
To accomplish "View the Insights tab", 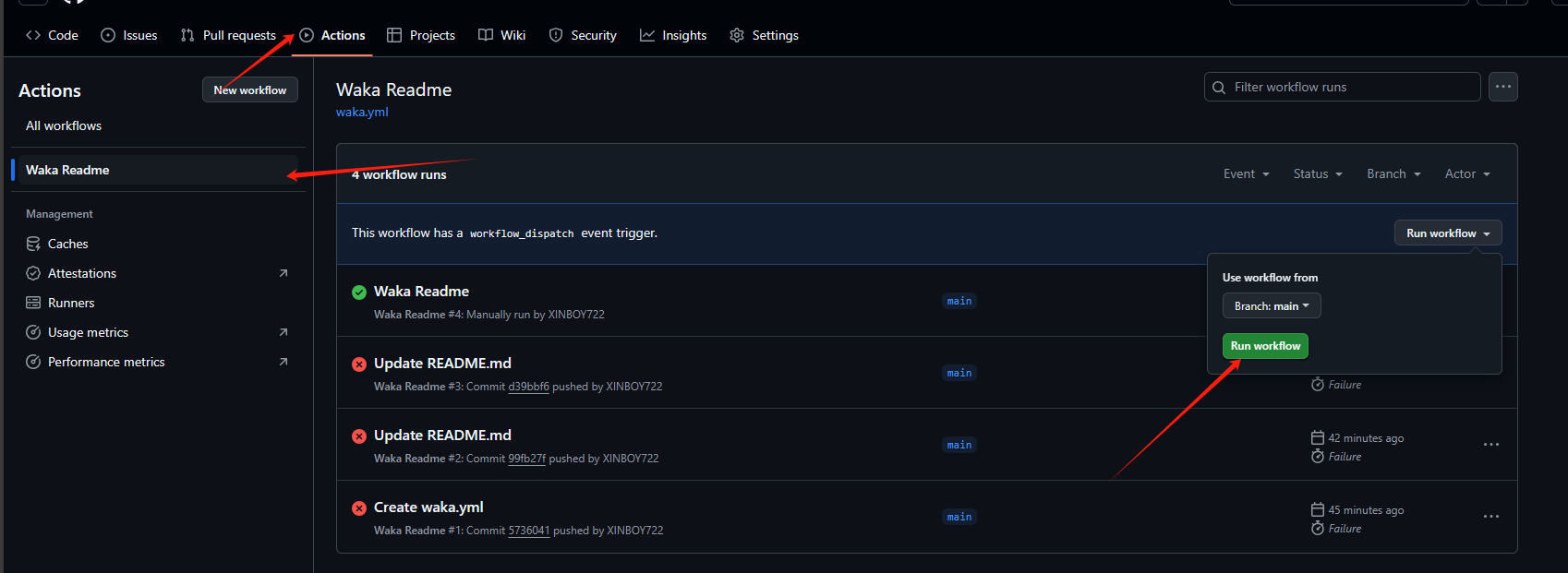I will point(673,35).
